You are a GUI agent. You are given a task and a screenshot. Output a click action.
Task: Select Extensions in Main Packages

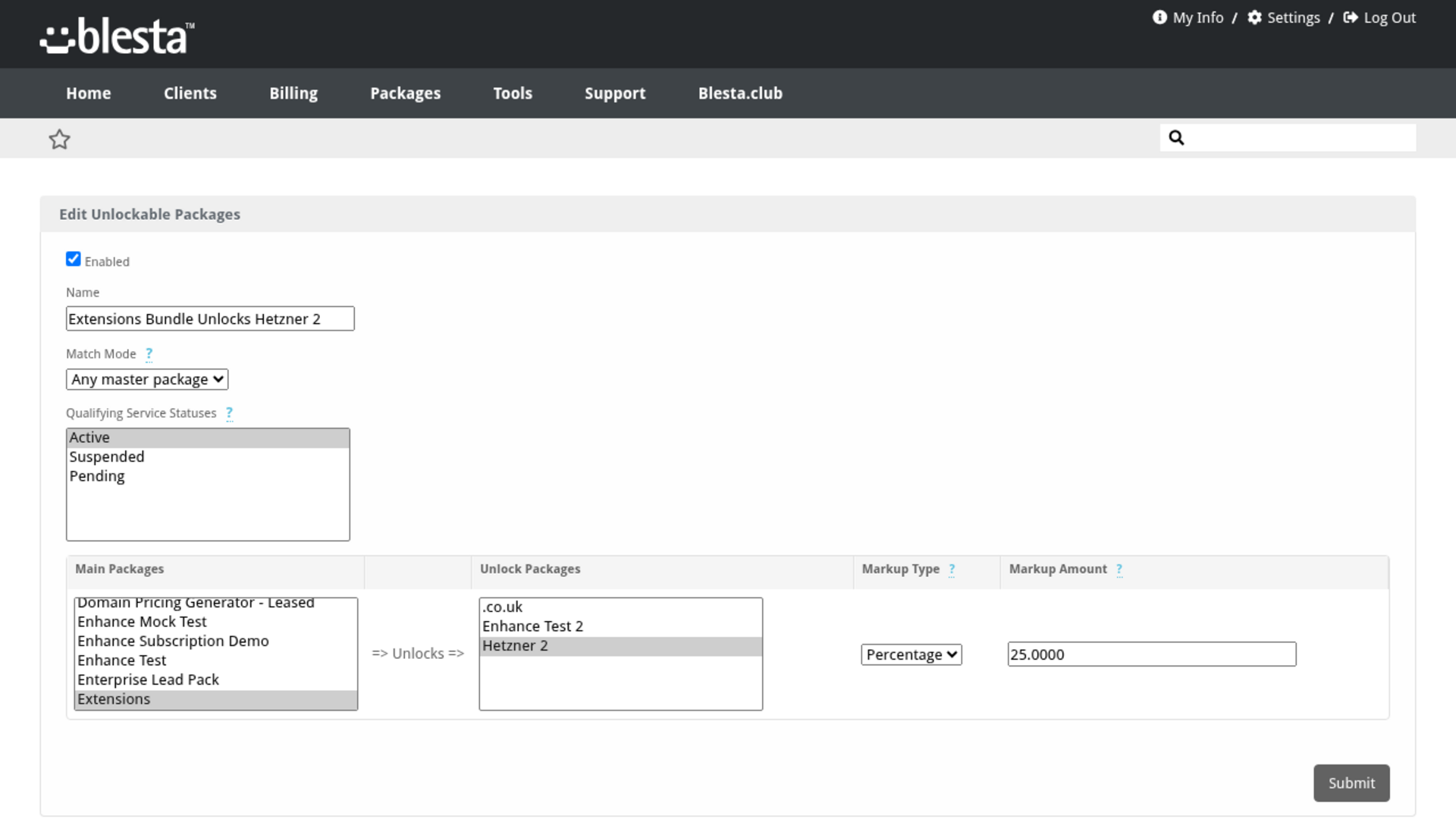pyautogui.click(x=215, y=699)
